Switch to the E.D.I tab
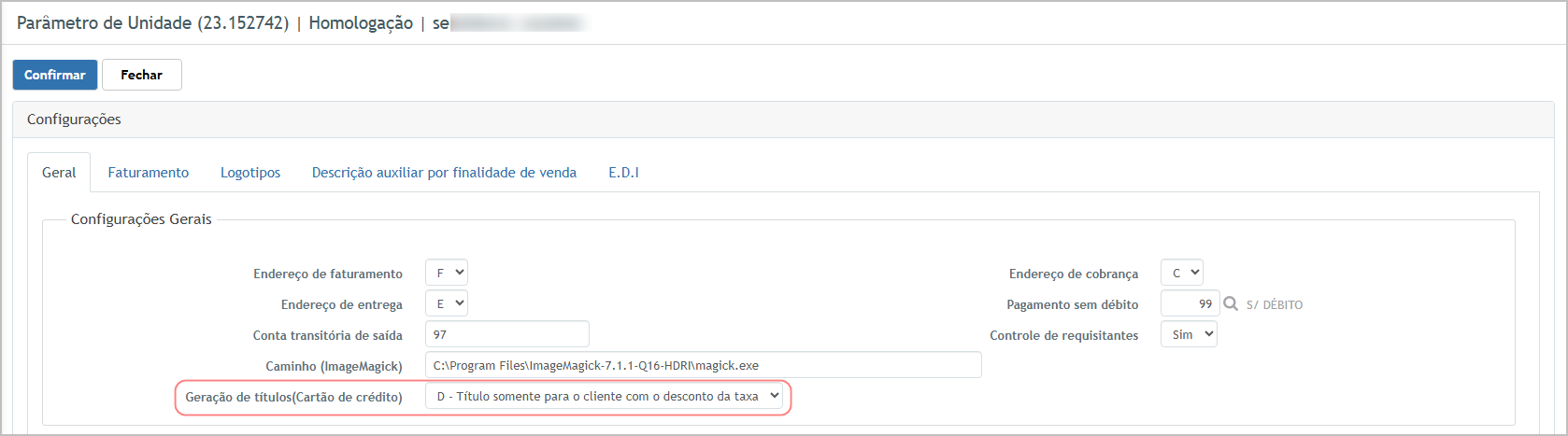This screenshot has width=1568, height=436. (623, 173)
